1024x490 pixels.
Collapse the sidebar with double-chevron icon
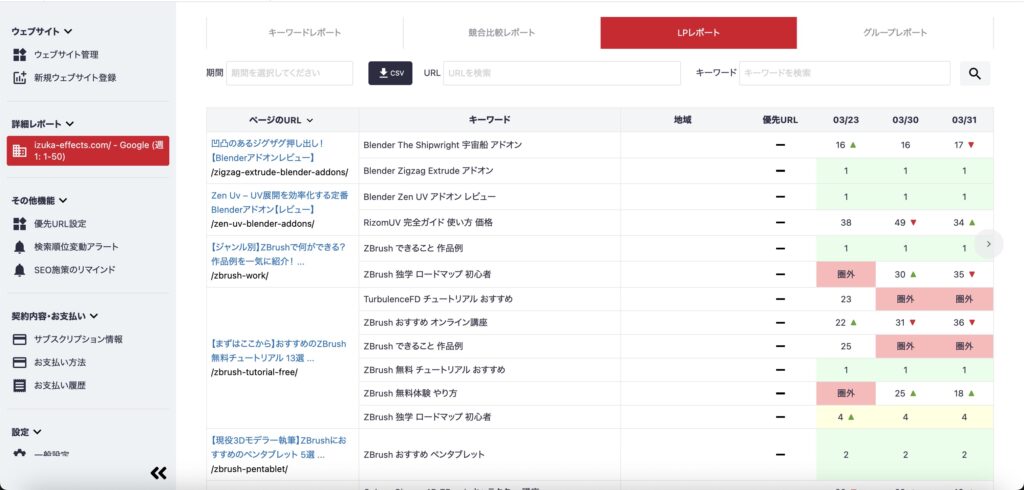tap(158, 473)
